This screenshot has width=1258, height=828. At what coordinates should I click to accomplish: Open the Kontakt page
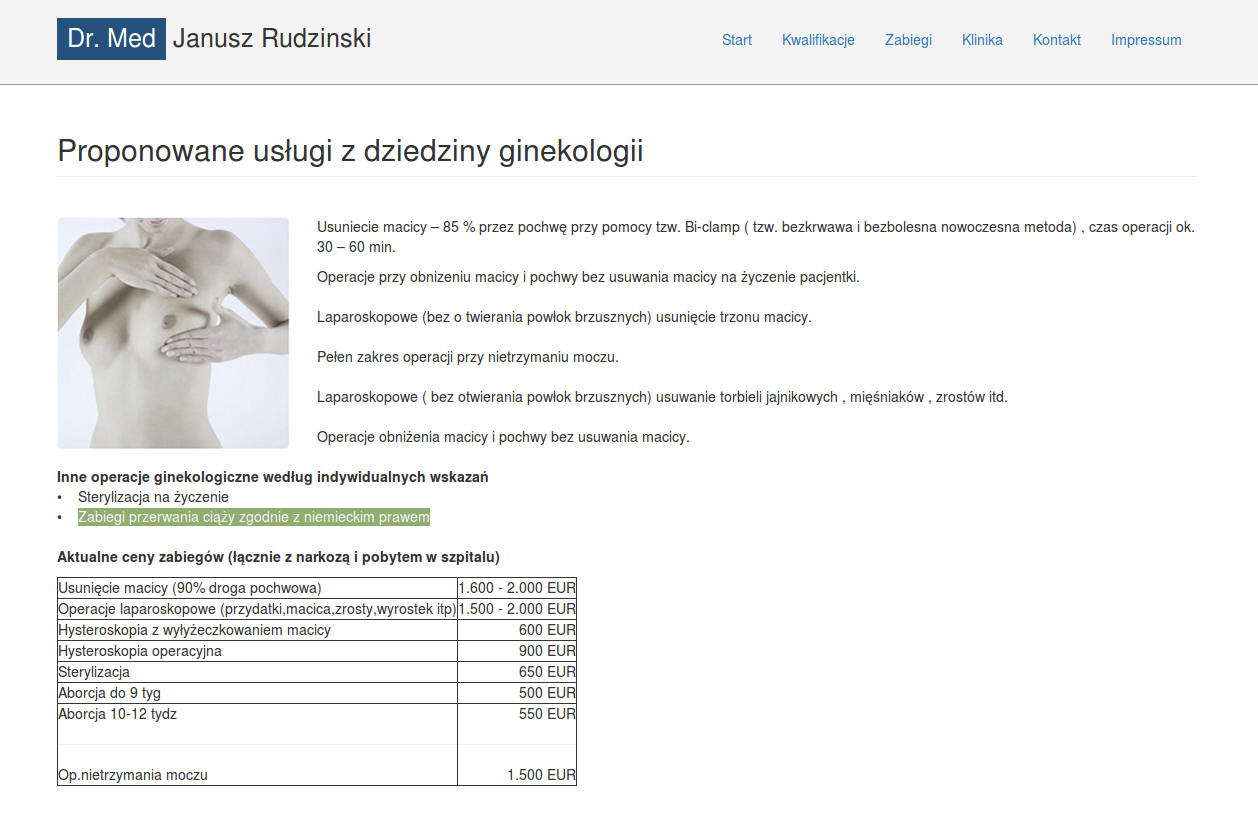[1057, 40]
